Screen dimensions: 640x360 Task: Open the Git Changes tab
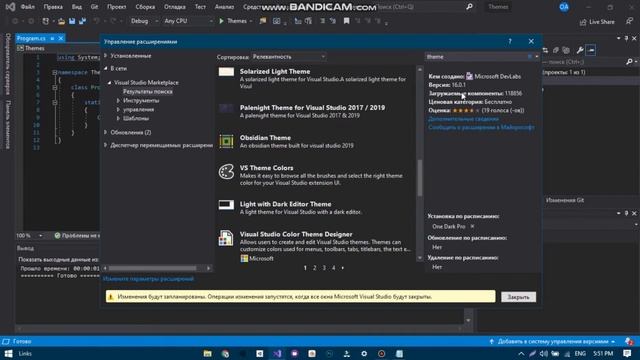point(565,200)
